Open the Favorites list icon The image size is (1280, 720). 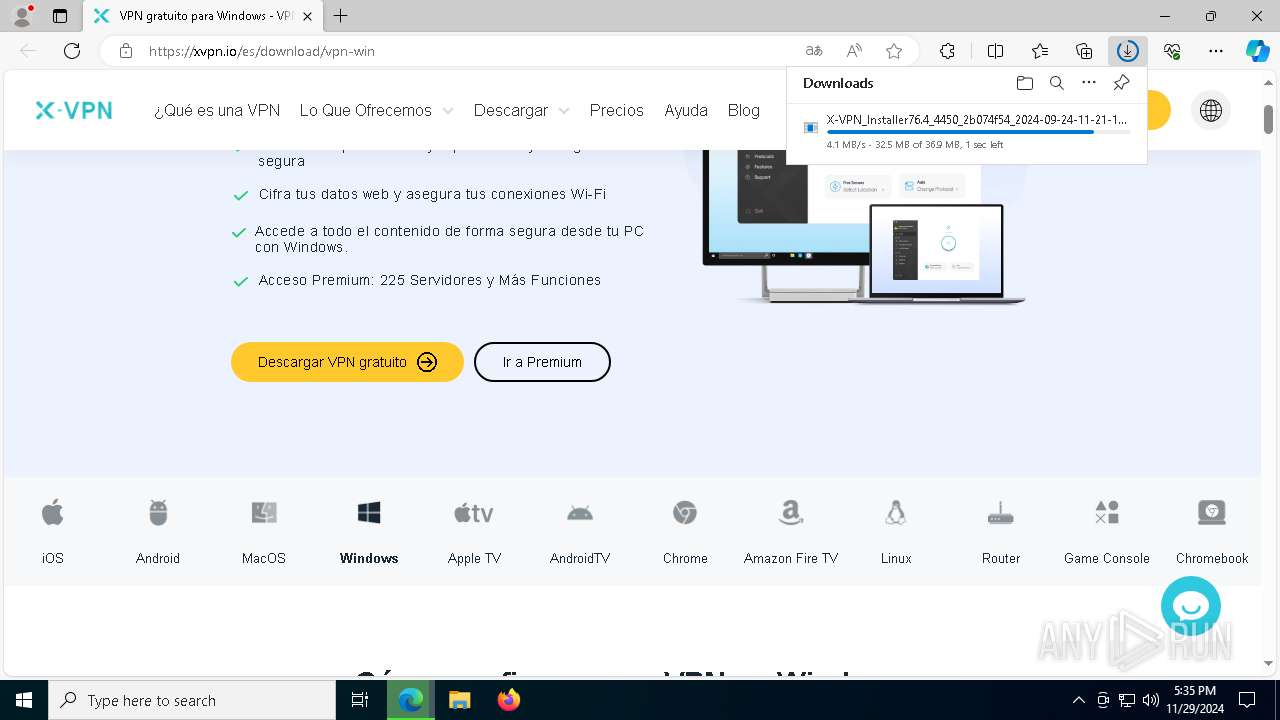click(x=1040, y=51)
